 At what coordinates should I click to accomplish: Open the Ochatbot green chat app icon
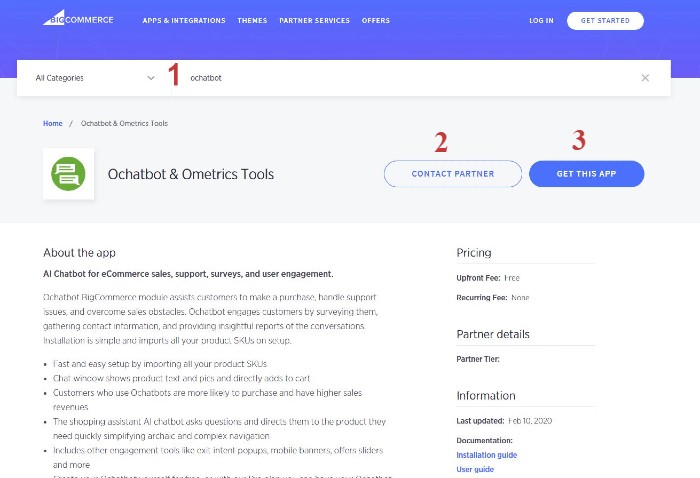[68, 174]
